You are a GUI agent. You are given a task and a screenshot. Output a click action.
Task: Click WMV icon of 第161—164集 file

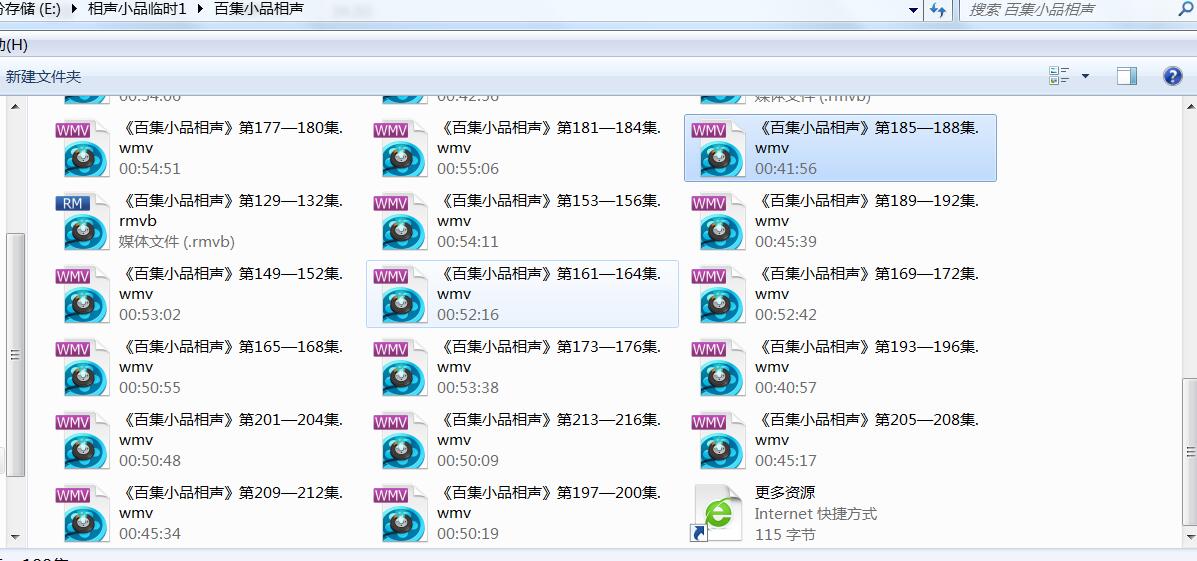(402, 295)
